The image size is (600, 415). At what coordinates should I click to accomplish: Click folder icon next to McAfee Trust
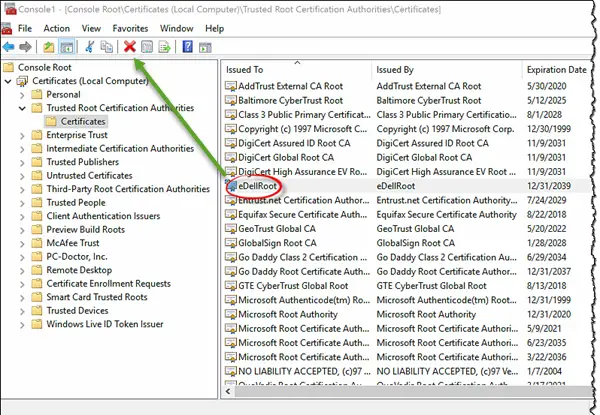[x=37, y=243]
